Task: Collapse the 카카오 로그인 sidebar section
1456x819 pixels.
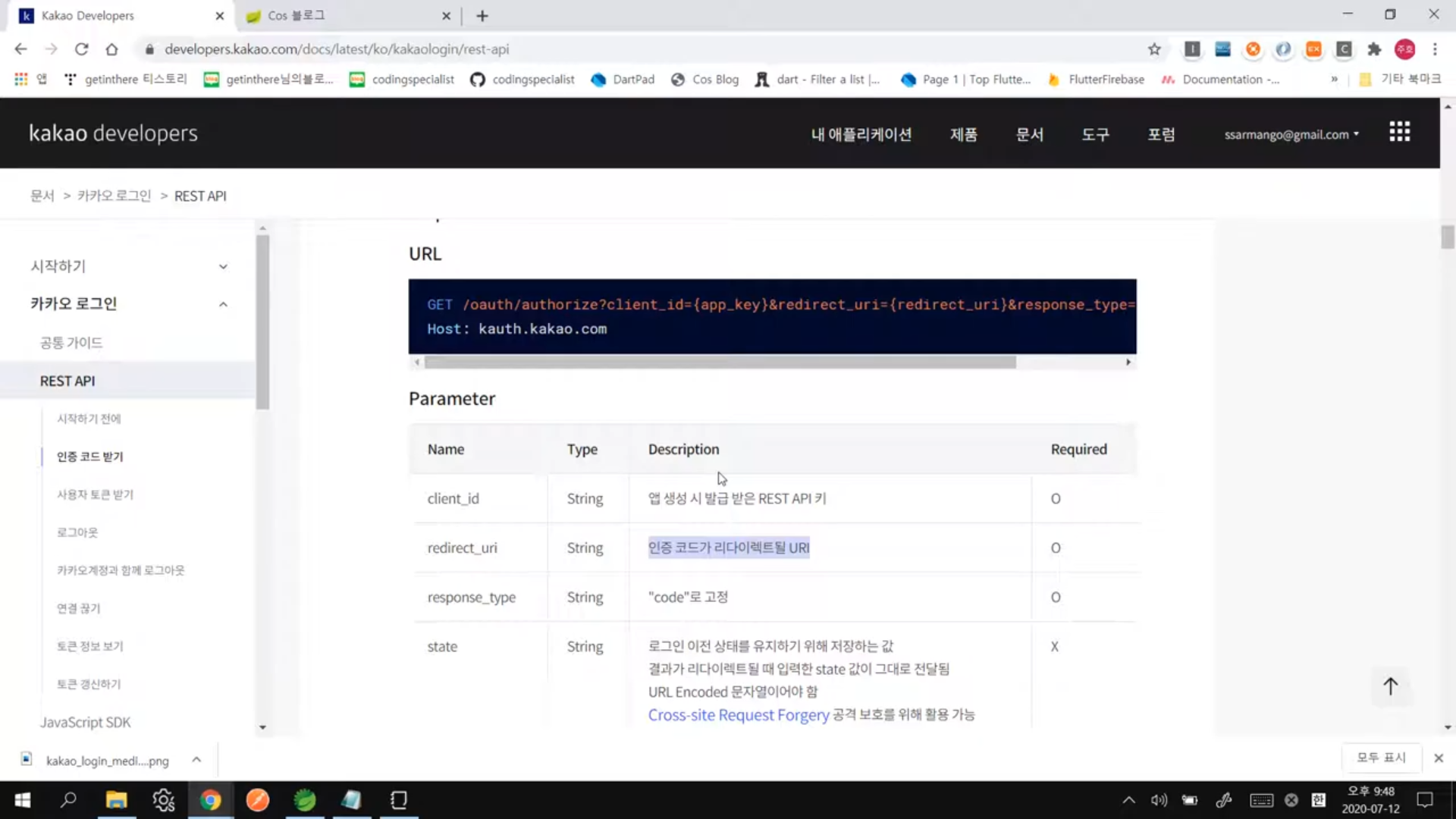Action: [x=223, y=304]
